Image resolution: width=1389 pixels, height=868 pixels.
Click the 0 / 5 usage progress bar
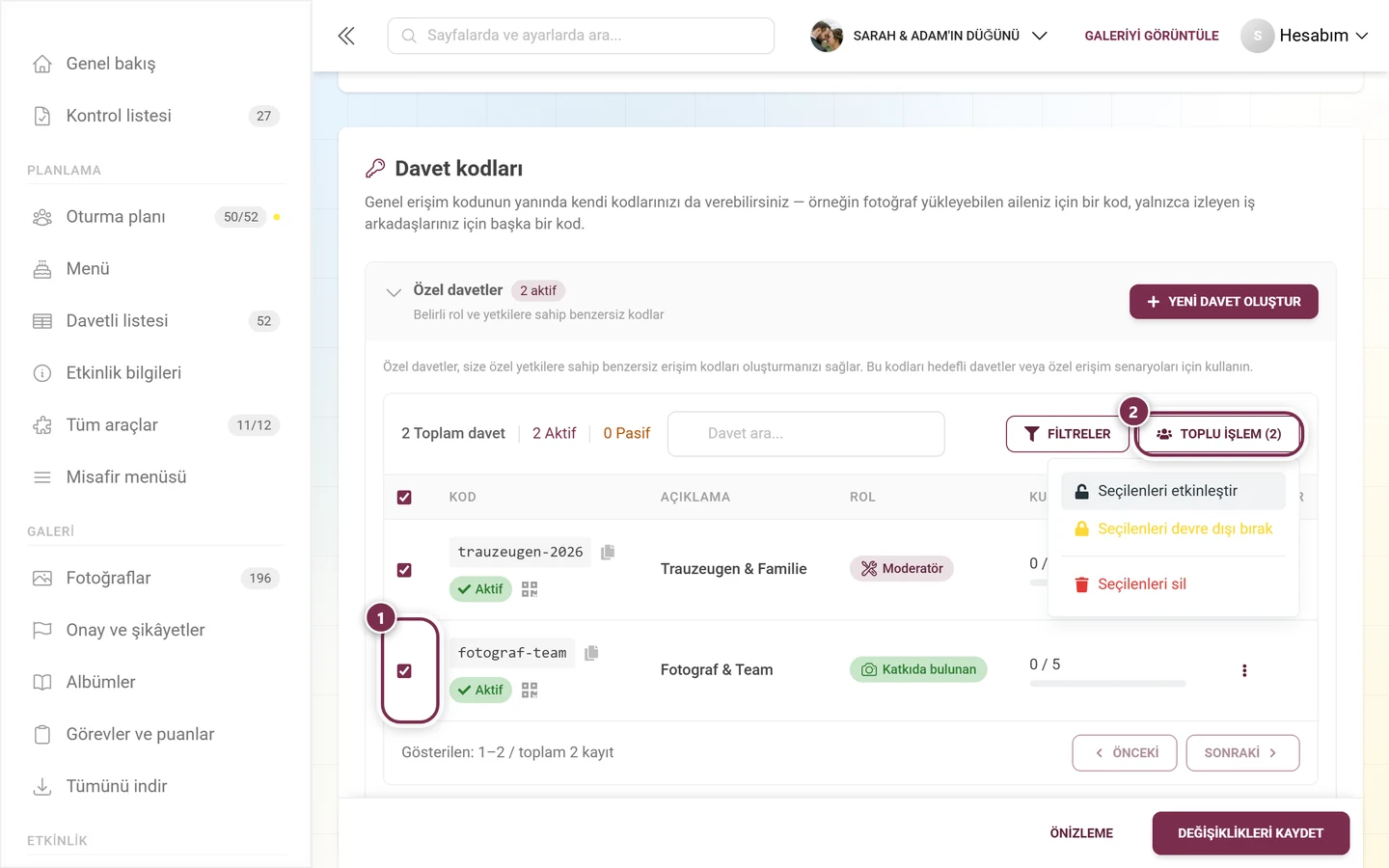pyautogui.click(x=1108, y=684)
